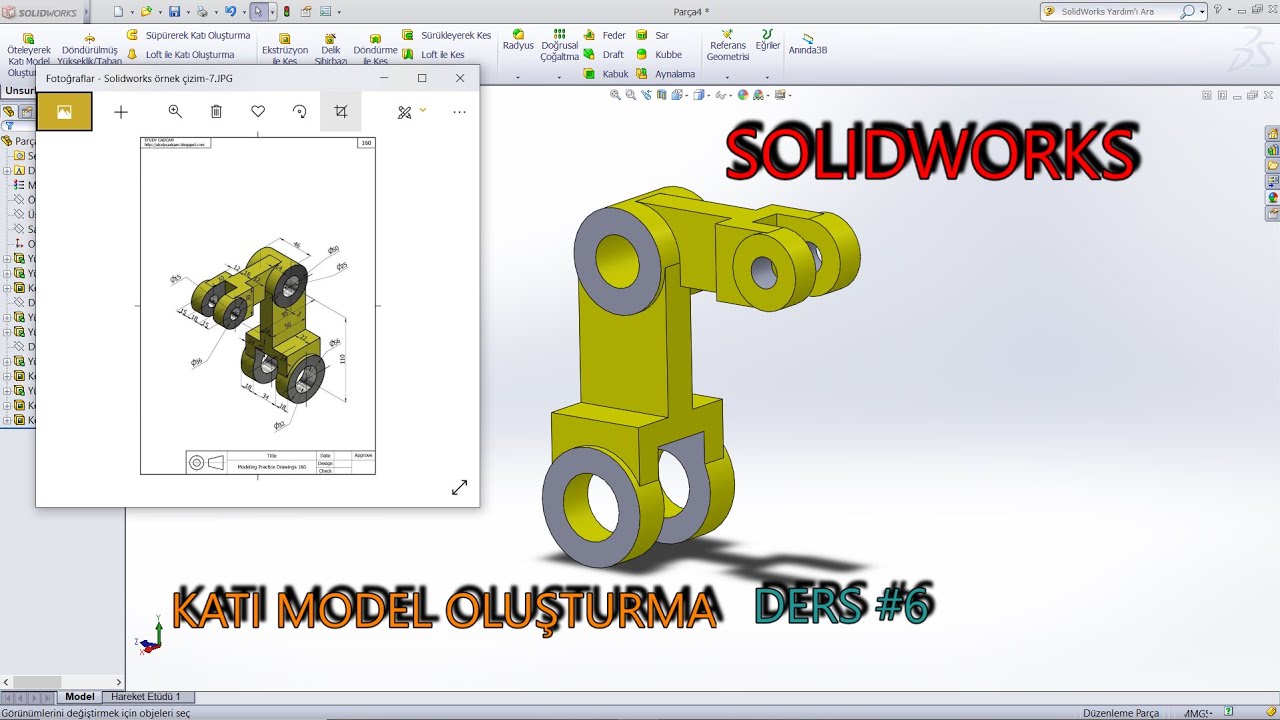Click See all photos icon in Fotoğraflar
The width and height of the screenshot is (1280, 720).
point(64,112)
